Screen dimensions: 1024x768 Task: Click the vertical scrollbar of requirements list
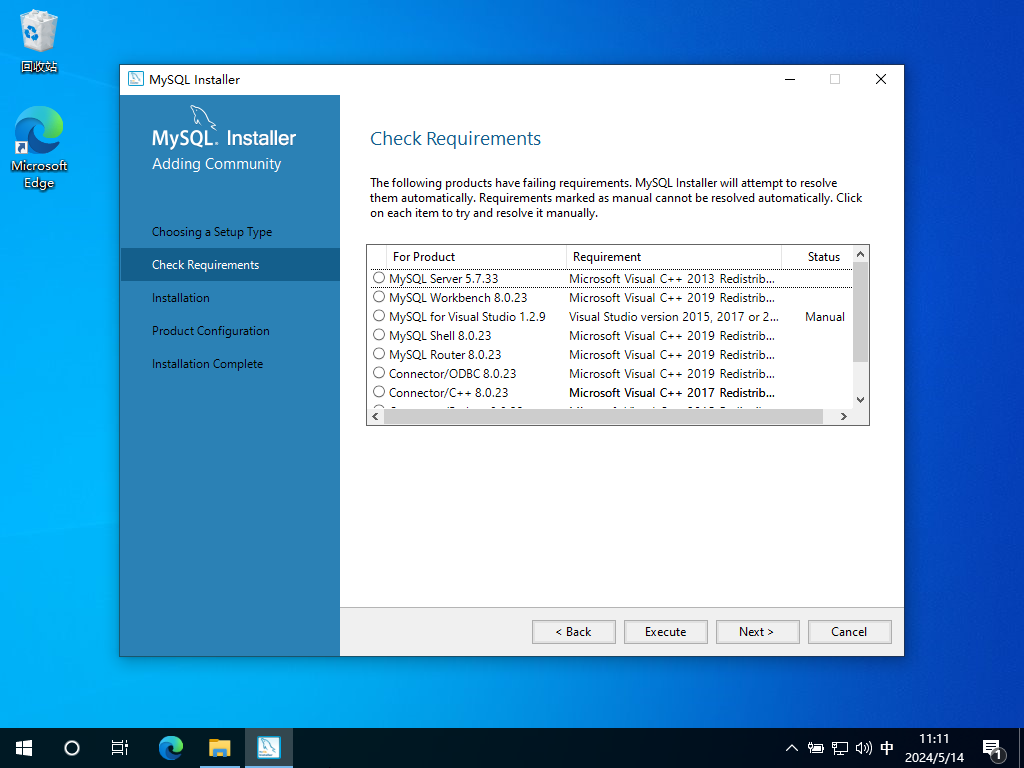tap(860, 312)
